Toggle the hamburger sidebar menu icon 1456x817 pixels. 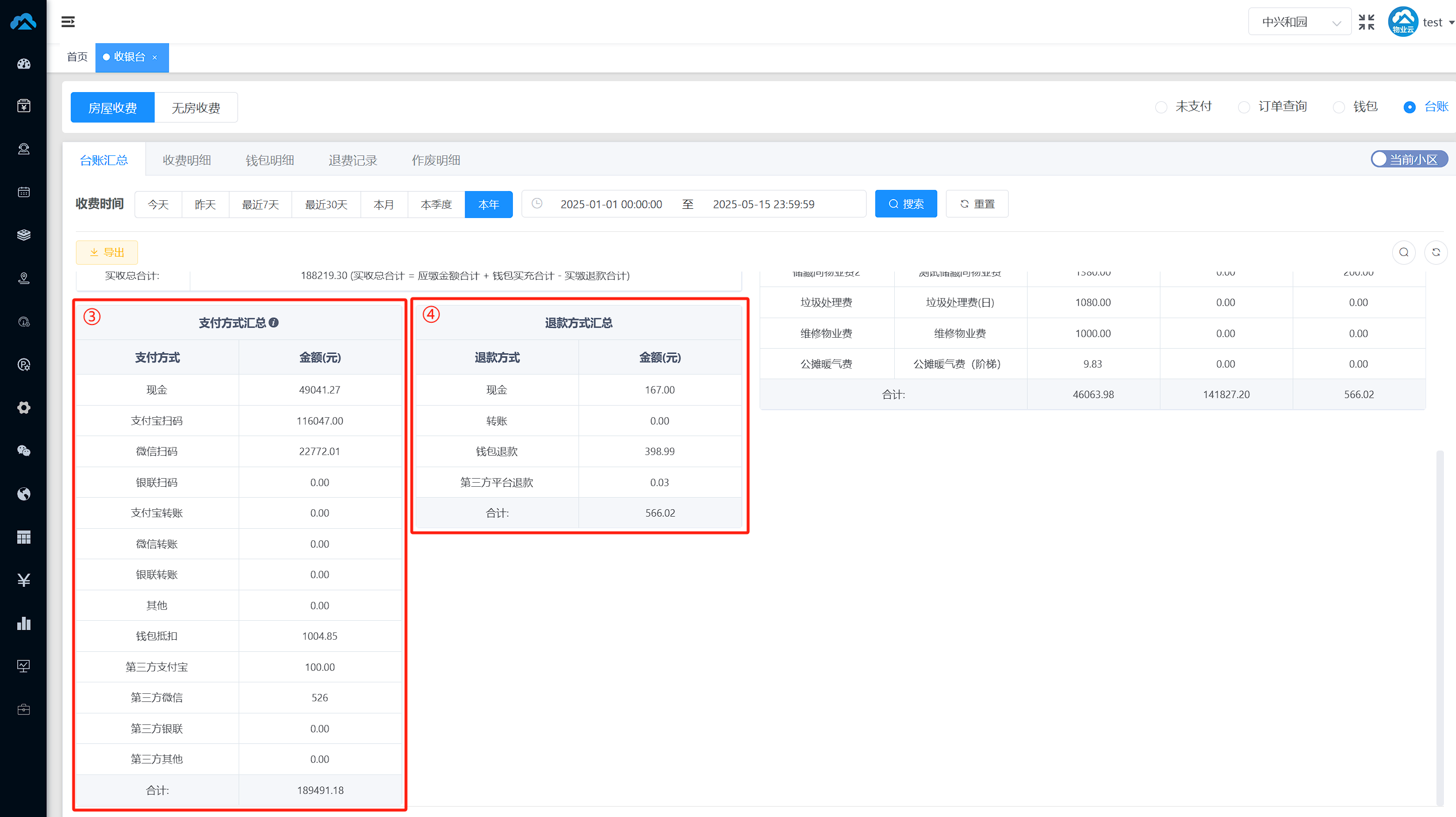68,22
